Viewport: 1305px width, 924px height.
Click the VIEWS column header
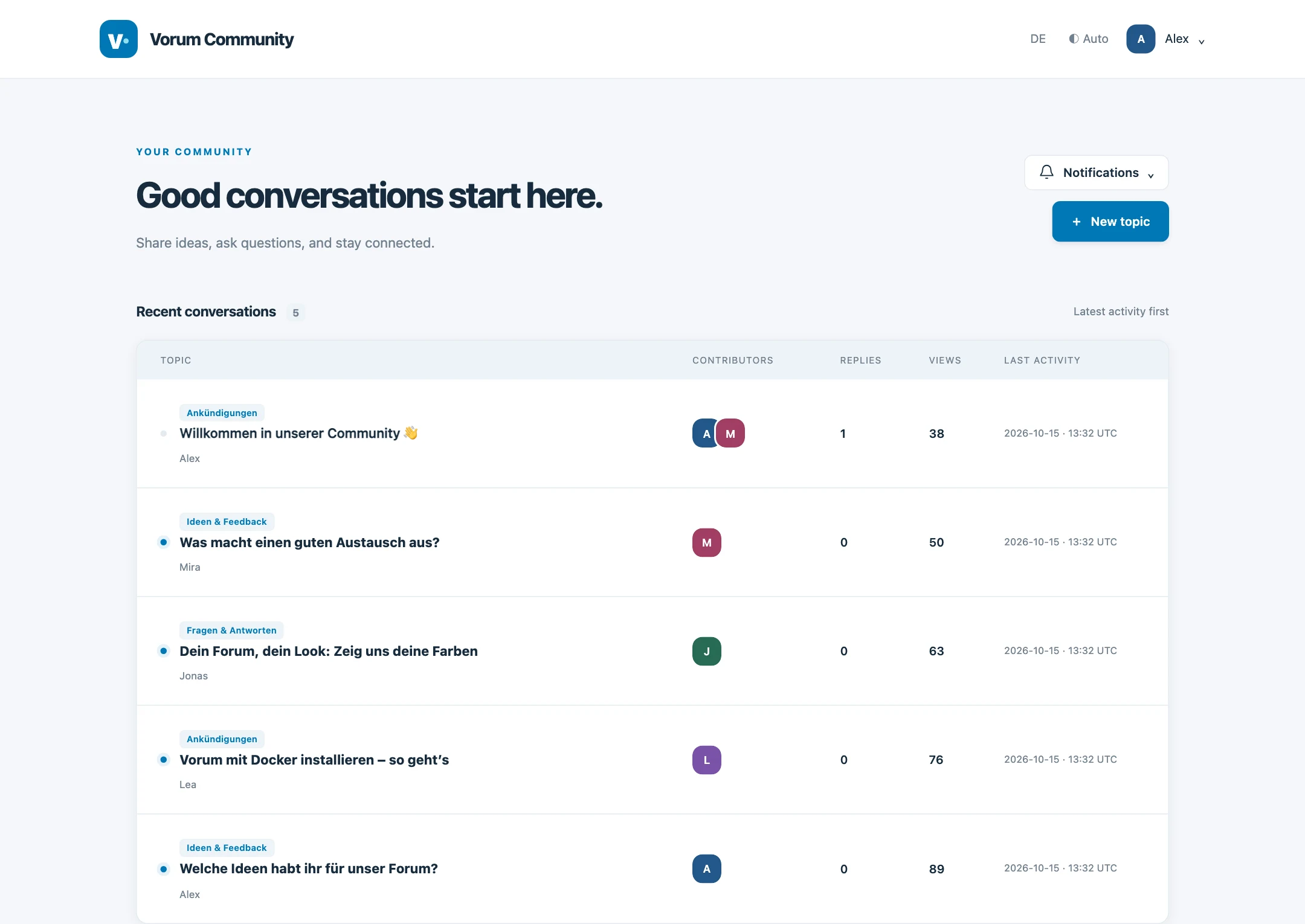tap(945, 361)
